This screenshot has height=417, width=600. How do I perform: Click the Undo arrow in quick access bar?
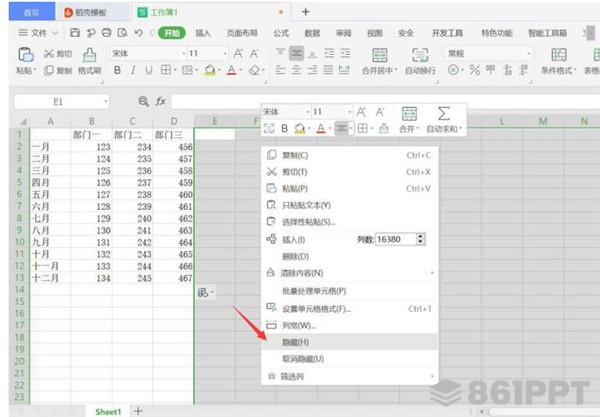[139, 33]
